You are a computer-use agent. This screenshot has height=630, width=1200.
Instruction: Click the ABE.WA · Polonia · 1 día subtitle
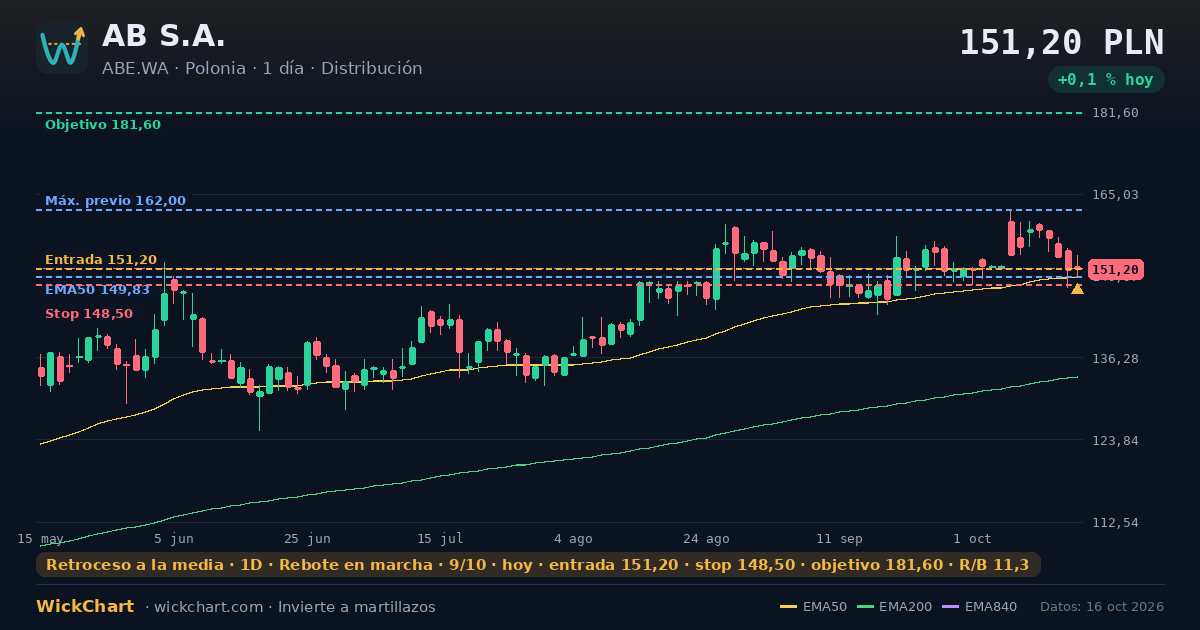click(x=262, y=68)
